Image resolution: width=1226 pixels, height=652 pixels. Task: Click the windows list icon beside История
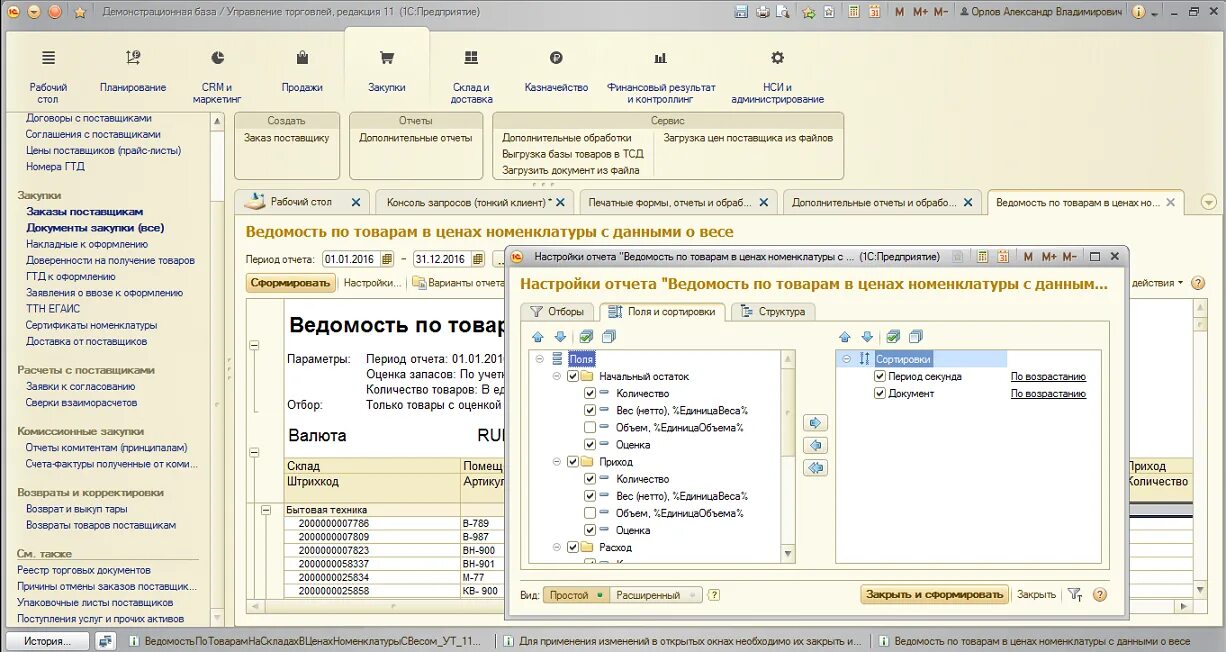[106, 642]
